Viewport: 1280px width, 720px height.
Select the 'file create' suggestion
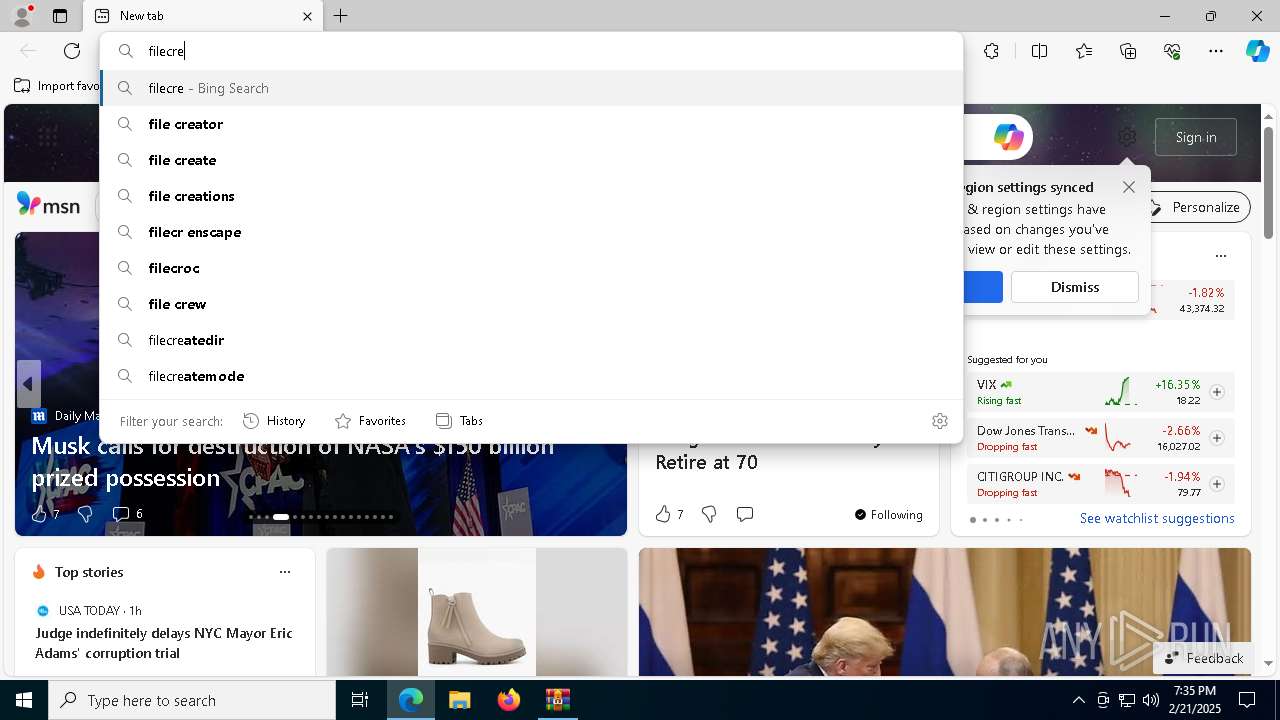532,160
